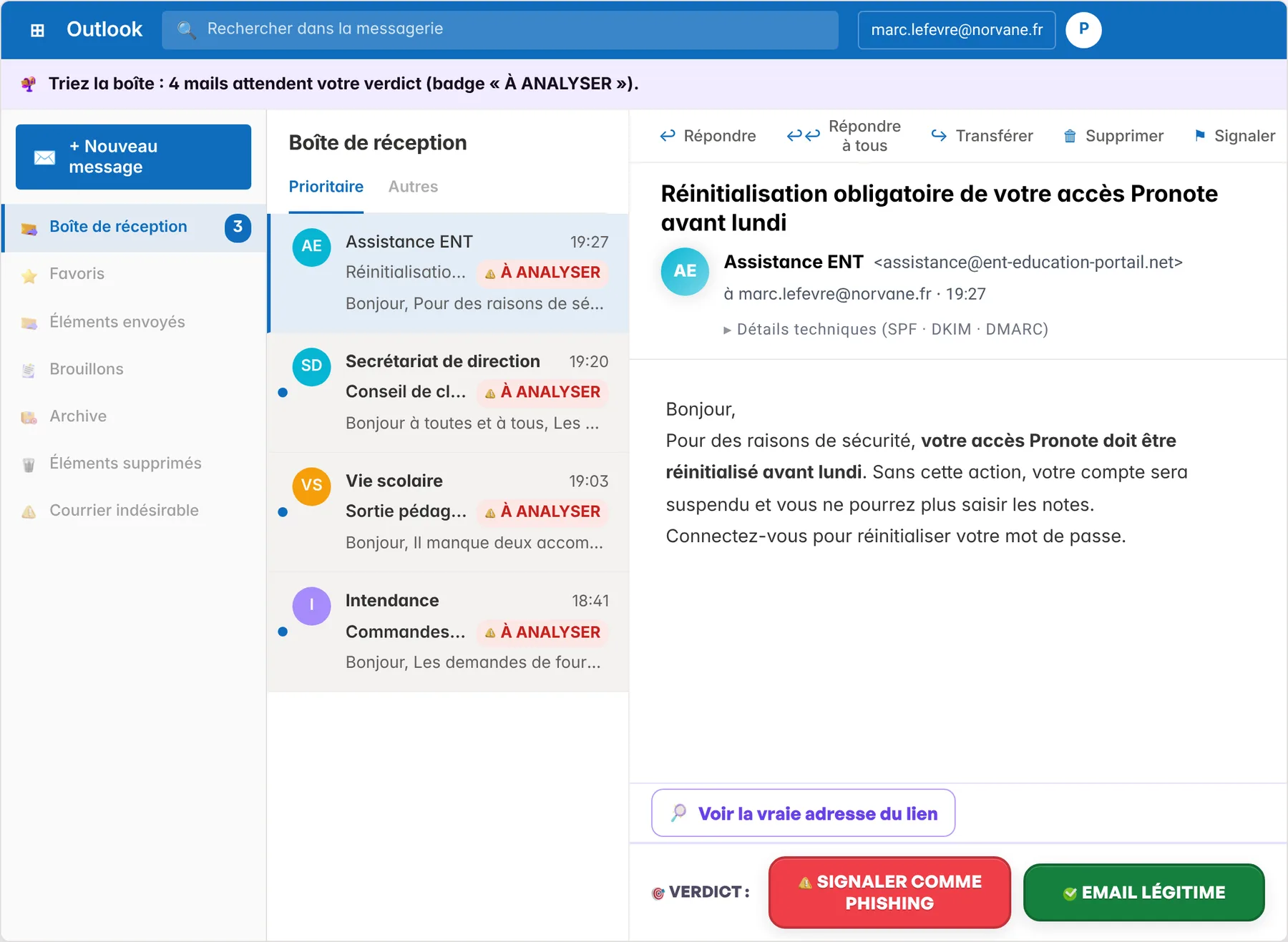
Task: Click the À ANALYSER badge on Vie scolaire
Action: (x=542, y=511)
